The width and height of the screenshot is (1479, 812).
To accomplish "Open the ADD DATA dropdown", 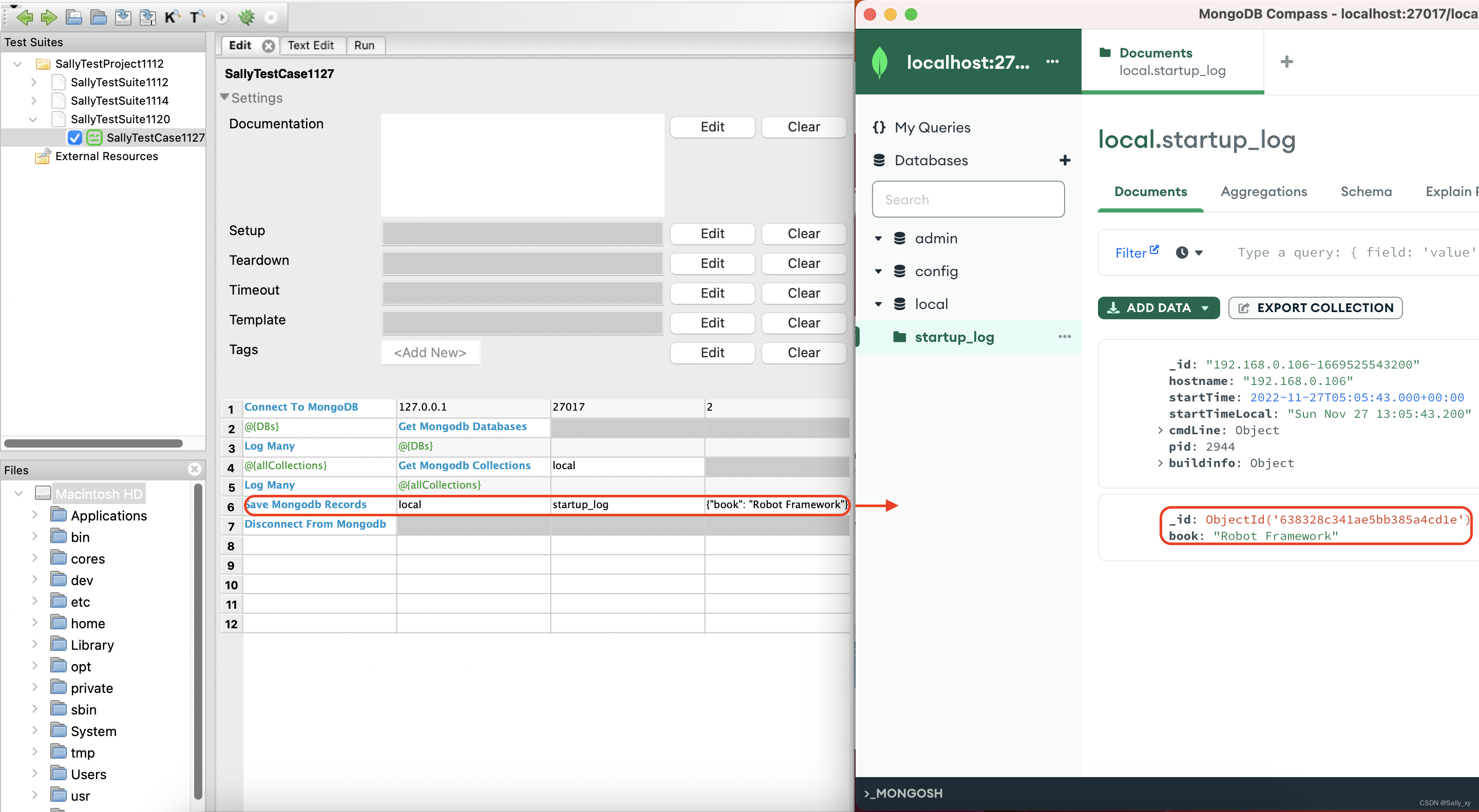I will point(1158,307).
